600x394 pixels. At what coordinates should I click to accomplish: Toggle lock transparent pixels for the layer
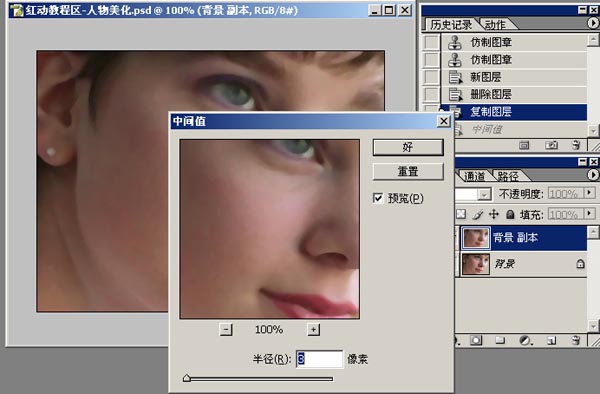461,214
